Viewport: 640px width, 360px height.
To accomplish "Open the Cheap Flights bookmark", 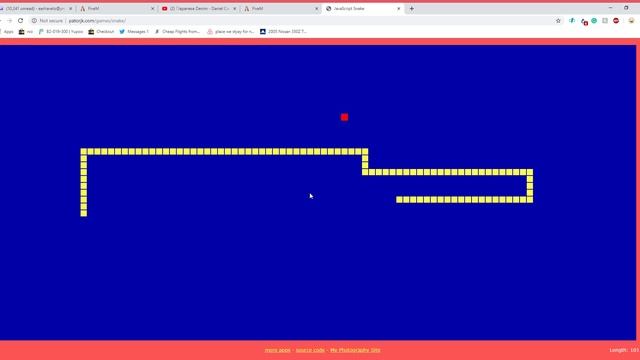I will point(178,31).
